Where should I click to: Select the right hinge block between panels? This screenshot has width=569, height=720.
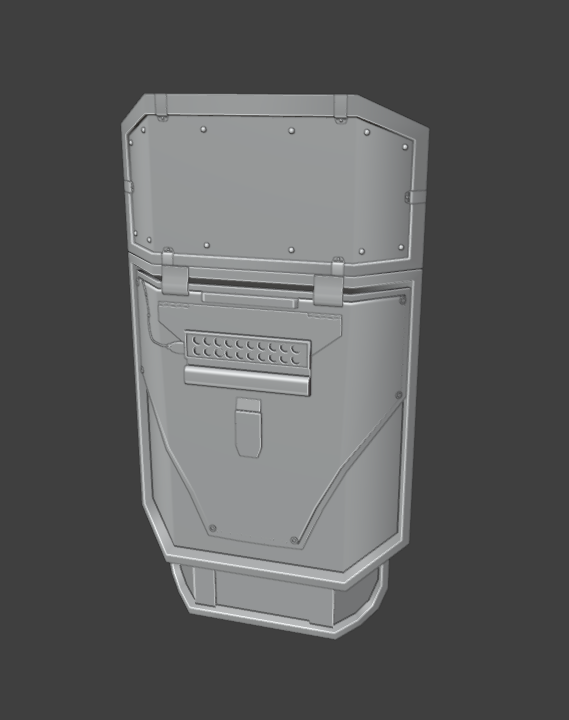pyautogui.click(x=329, y=290)
